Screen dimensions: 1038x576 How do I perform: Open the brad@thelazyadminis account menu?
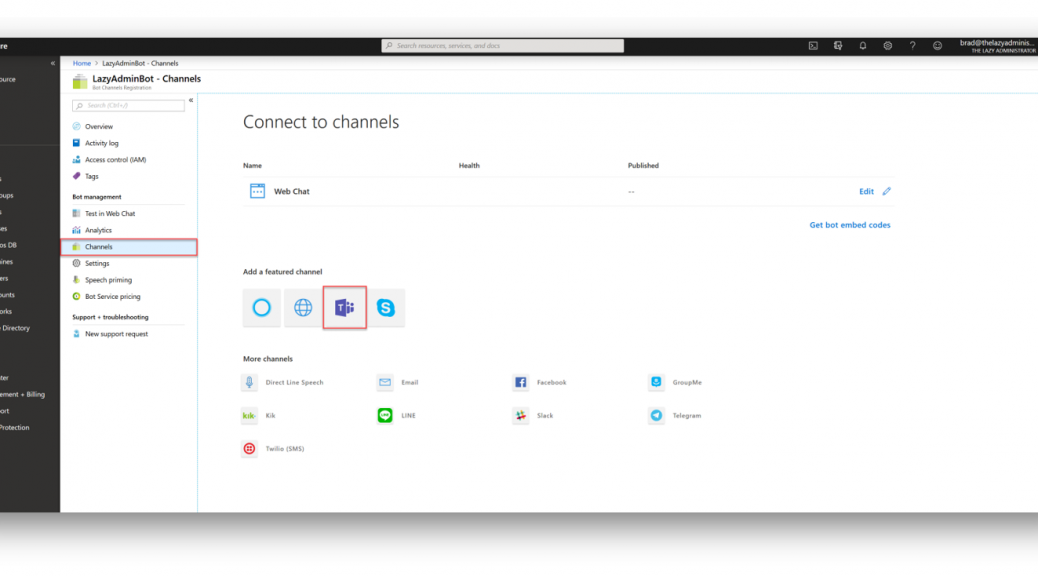pos(998,46)
